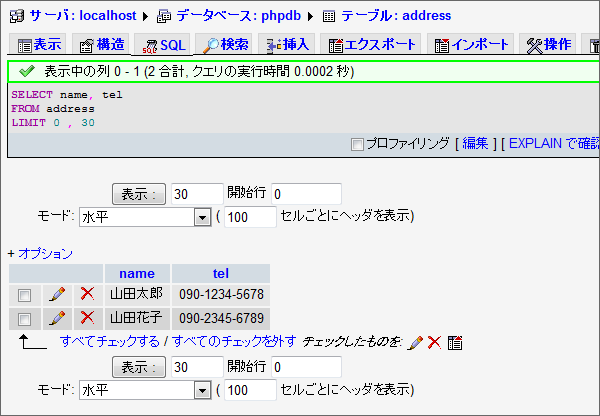The image size is (600, 416).
Task: Click upper row count field showing 30
Action: [197, 194]
